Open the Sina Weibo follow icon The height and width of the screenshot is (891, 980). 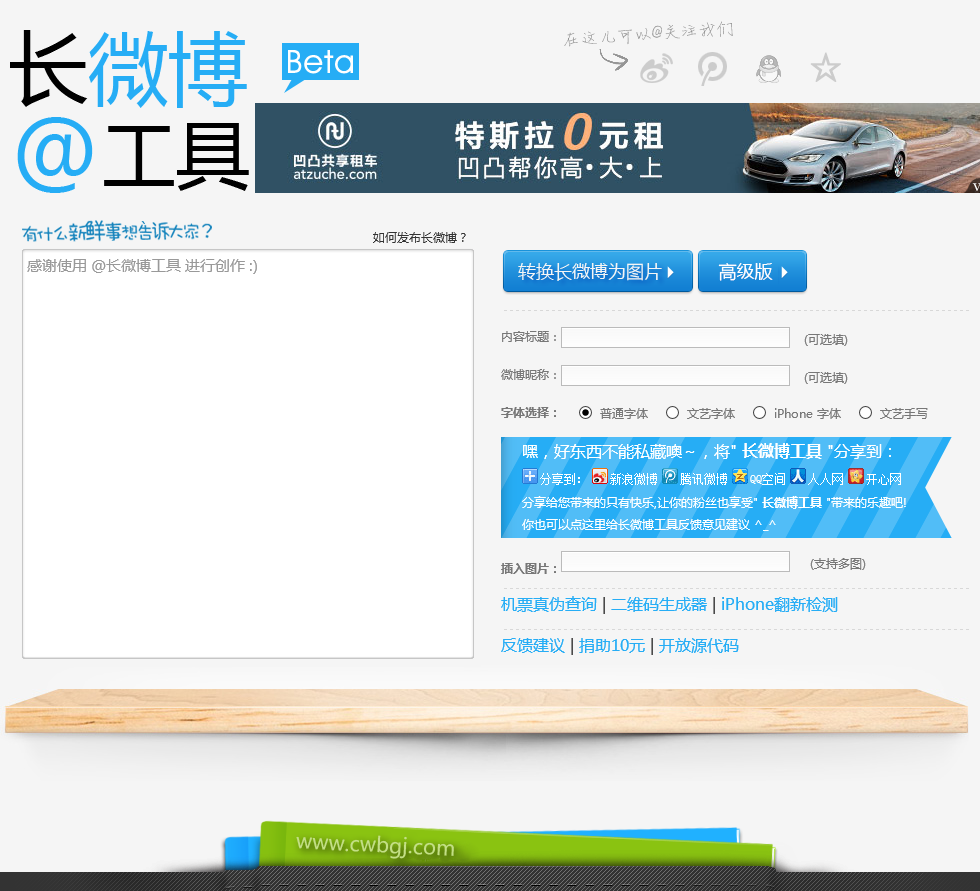656,68
